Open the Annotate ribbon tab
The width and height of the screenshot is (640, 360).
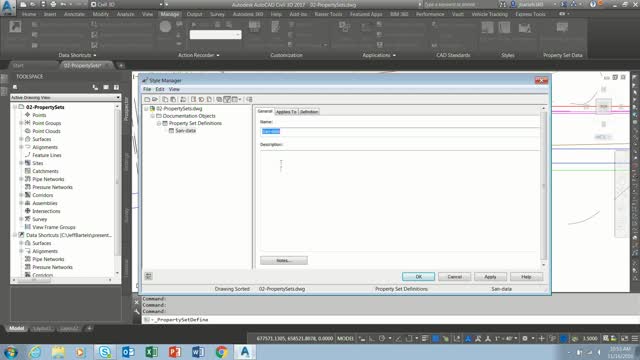tap(74, 14)
